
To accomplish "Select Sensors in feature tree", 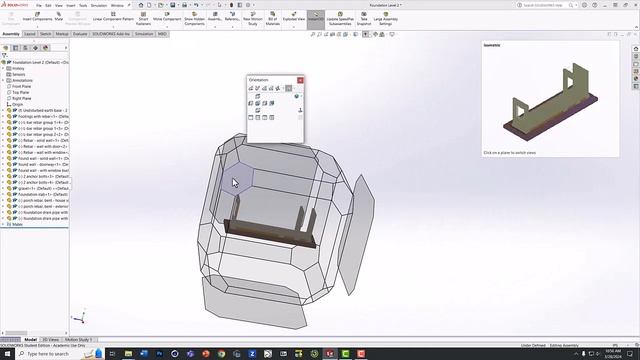I will click(x=19, y=75).
